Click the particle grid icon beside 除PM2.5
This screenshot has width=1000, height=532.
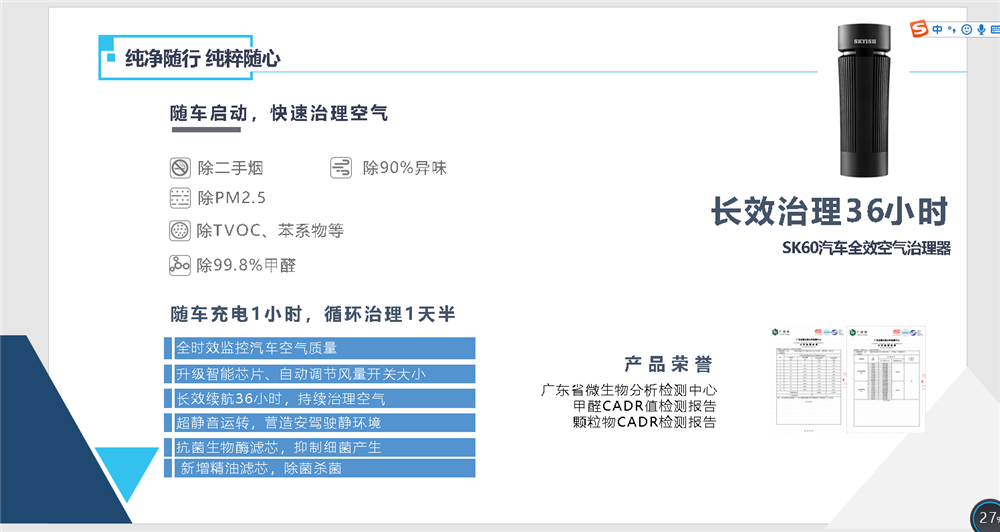click(x=180, y=198)
